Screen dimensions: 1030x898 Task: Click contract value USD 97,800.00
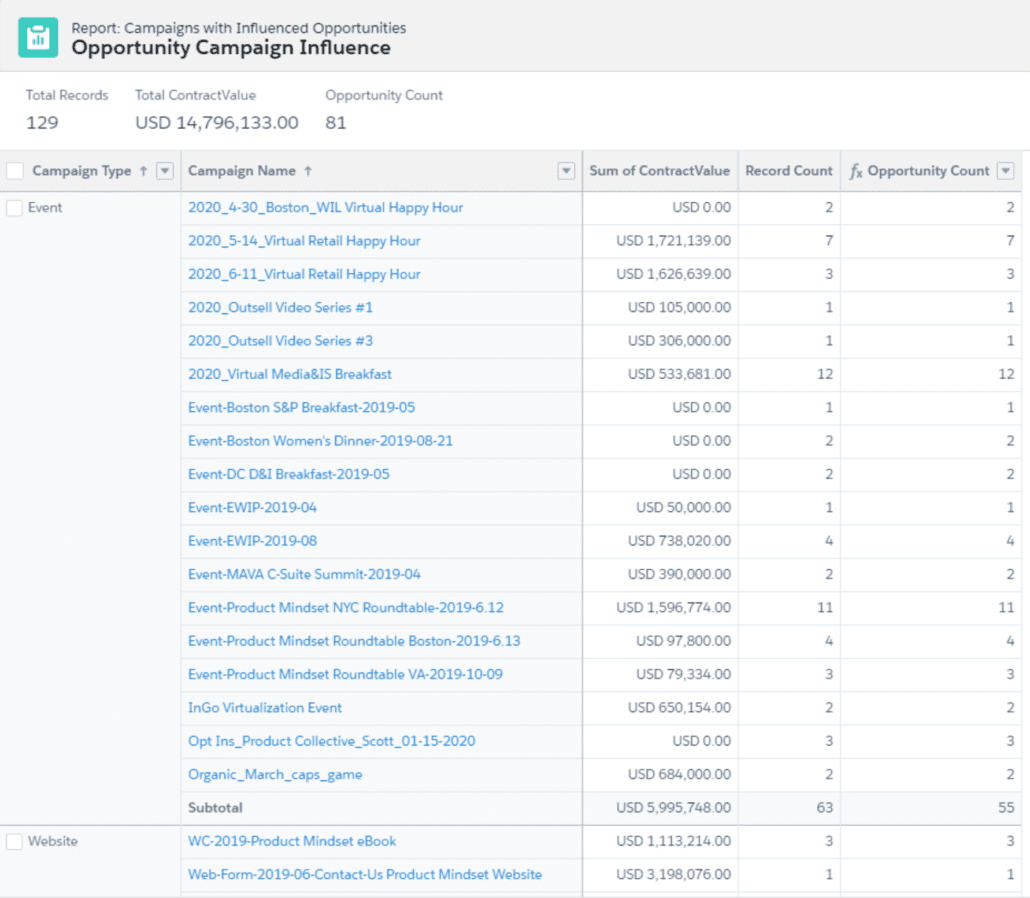click(x=683, y=641)
